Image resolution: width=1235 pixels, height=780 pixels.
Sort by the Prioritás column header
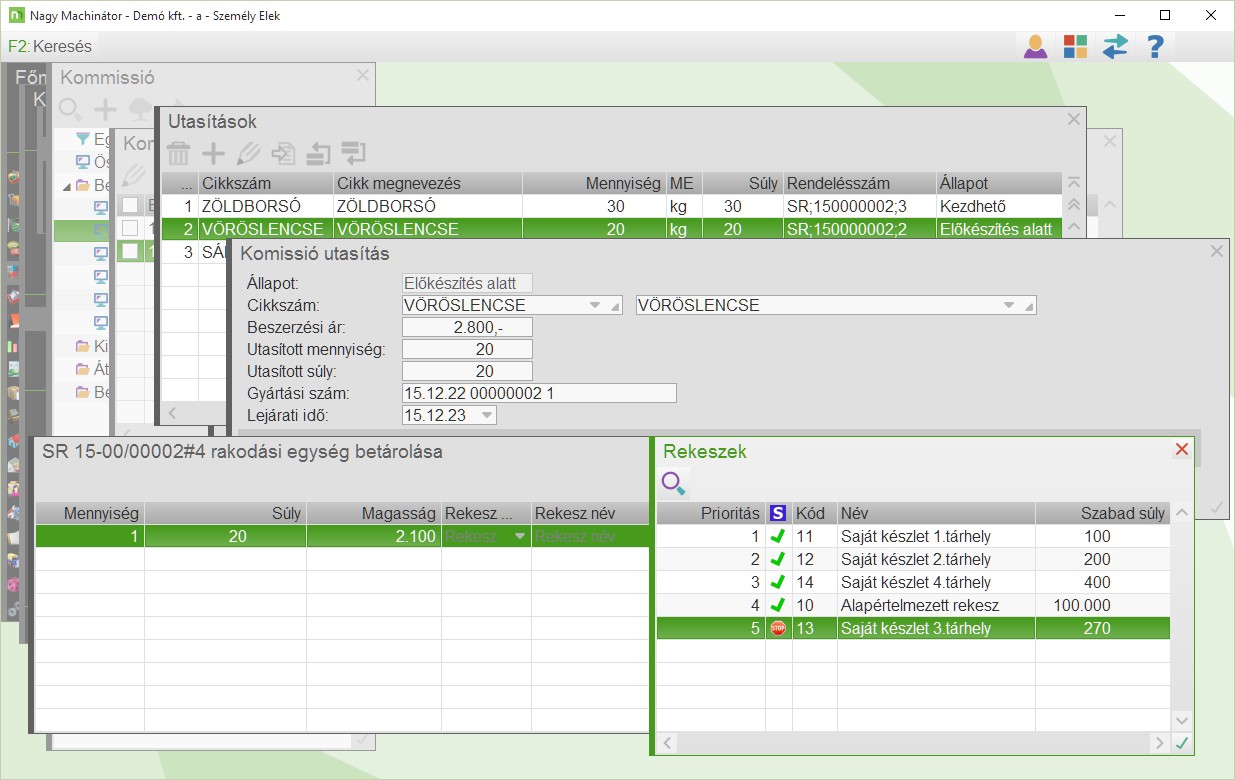click(711, 513)
